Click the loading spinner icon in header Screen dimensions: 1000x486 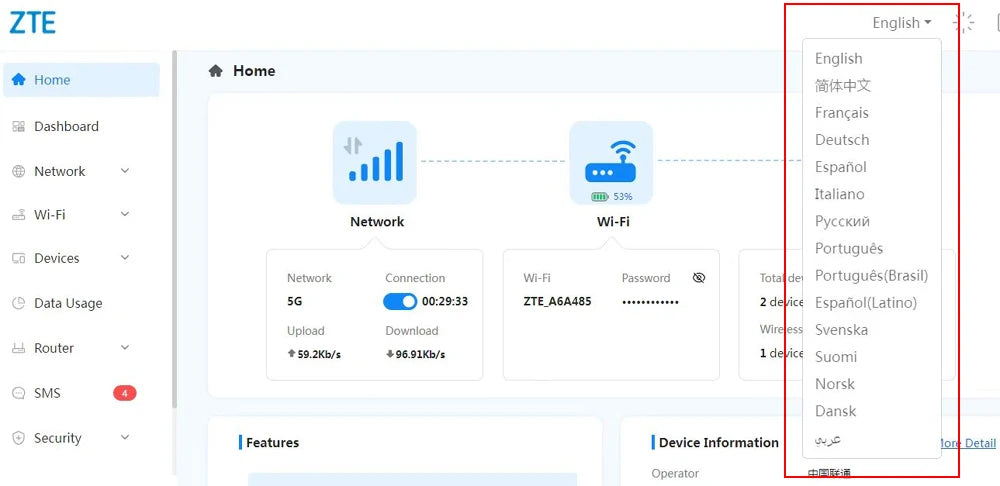point(964,23)
